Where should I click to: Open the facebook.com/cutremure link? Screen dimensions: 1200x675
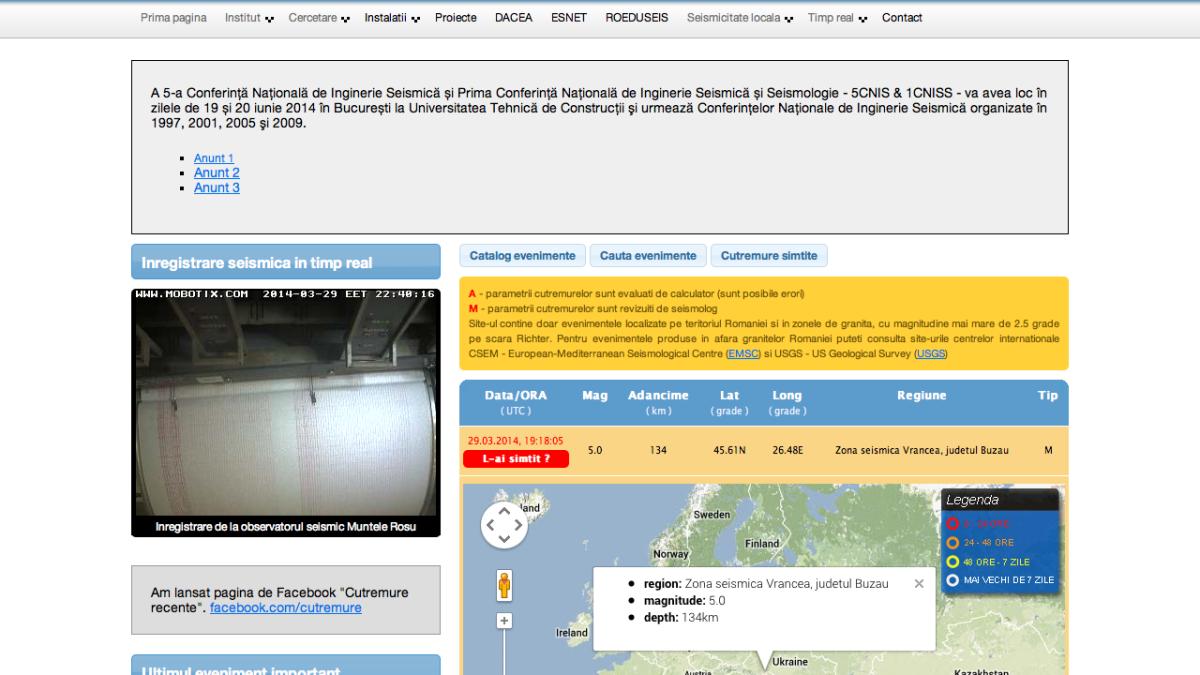(285, 608)
